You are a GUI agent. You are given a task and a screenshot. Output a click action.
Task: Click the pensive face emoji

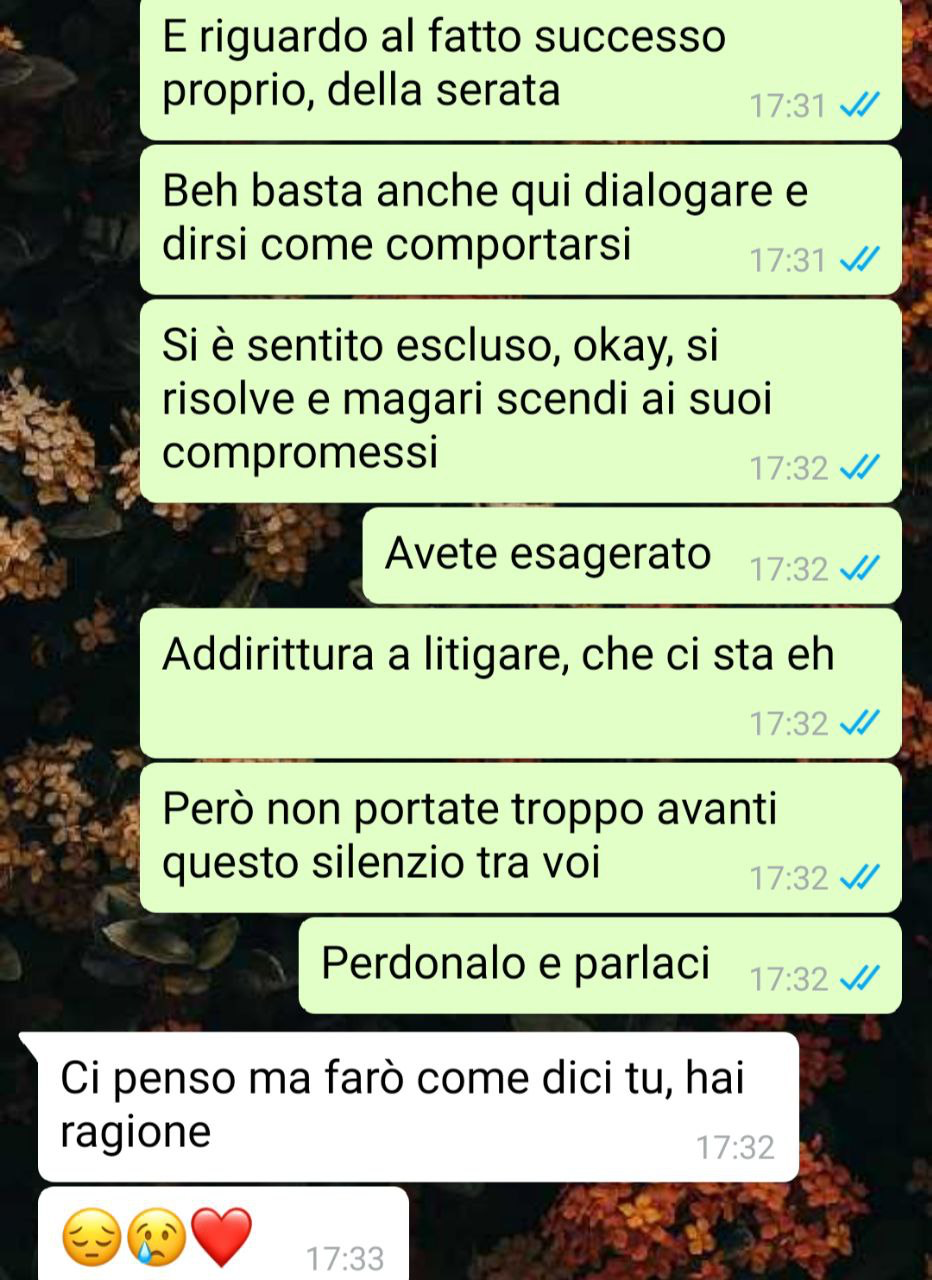[x=93, y=1237]
